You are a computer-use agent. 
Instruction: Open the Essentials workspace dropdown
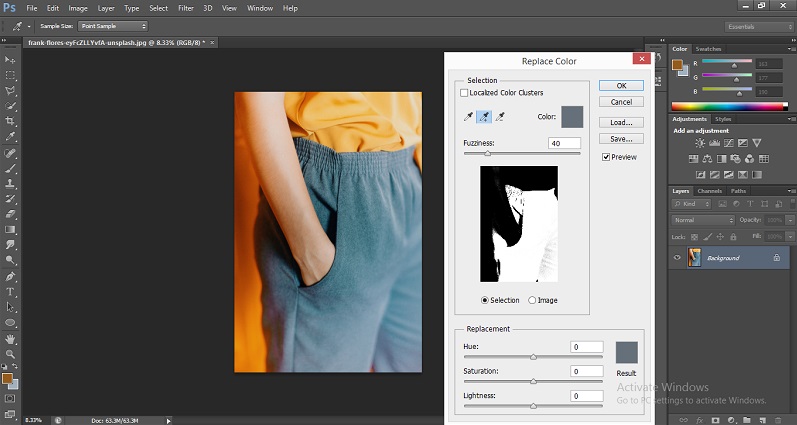coord(759,26)
